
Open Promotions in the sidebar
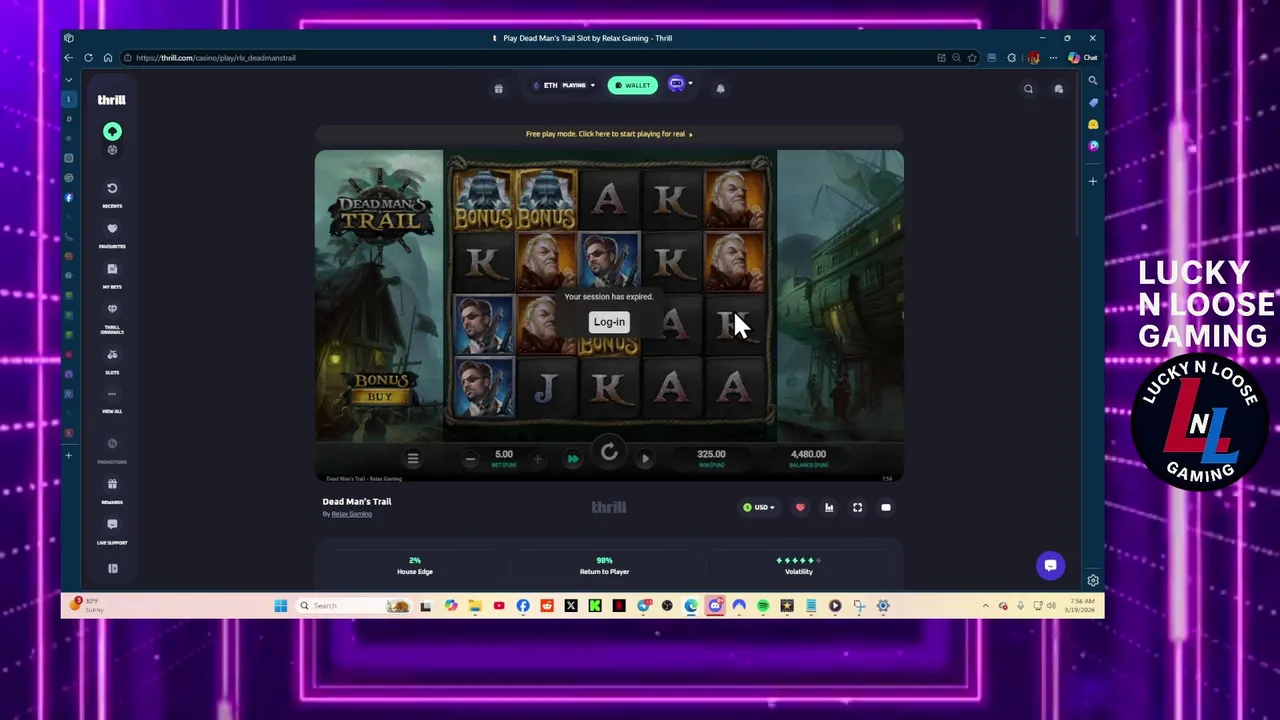click(112, 449)
